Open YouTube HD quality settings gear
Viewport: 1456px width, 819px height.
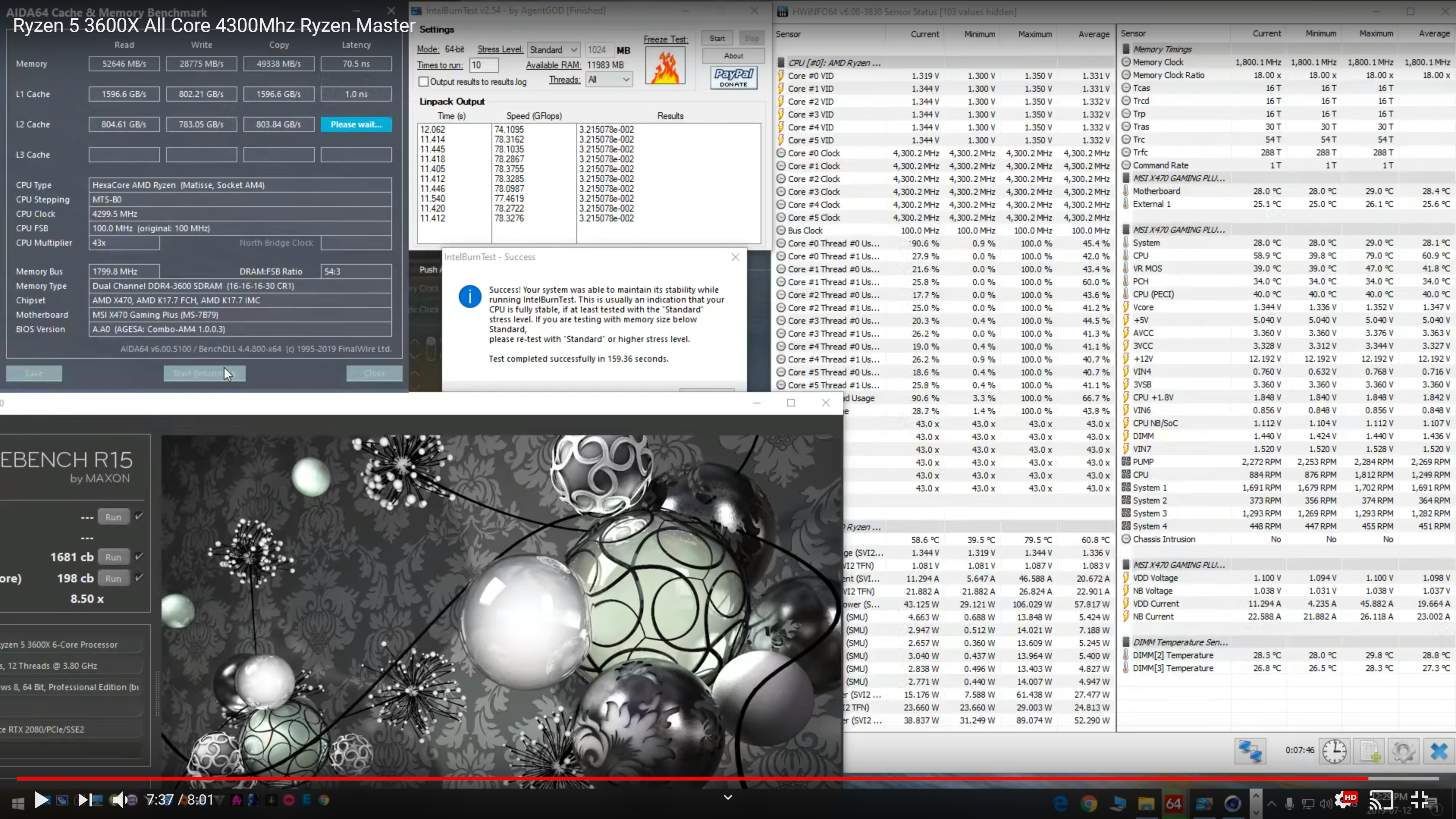pyautogui.click(x=1345, y=800)
